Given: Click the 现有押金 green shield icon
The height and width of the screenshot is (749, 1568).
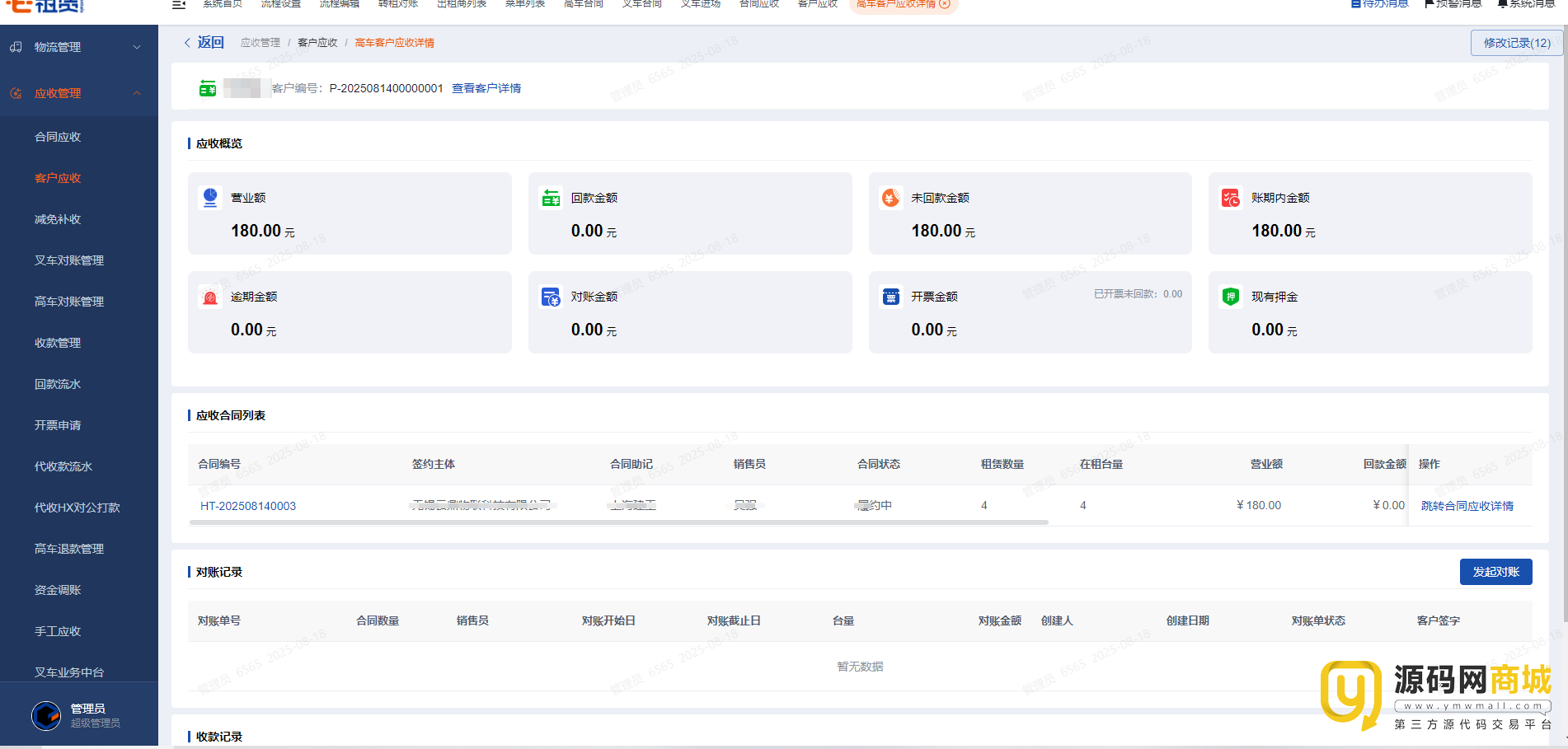Looking at the screenshot, I should tap(1231, 297).
